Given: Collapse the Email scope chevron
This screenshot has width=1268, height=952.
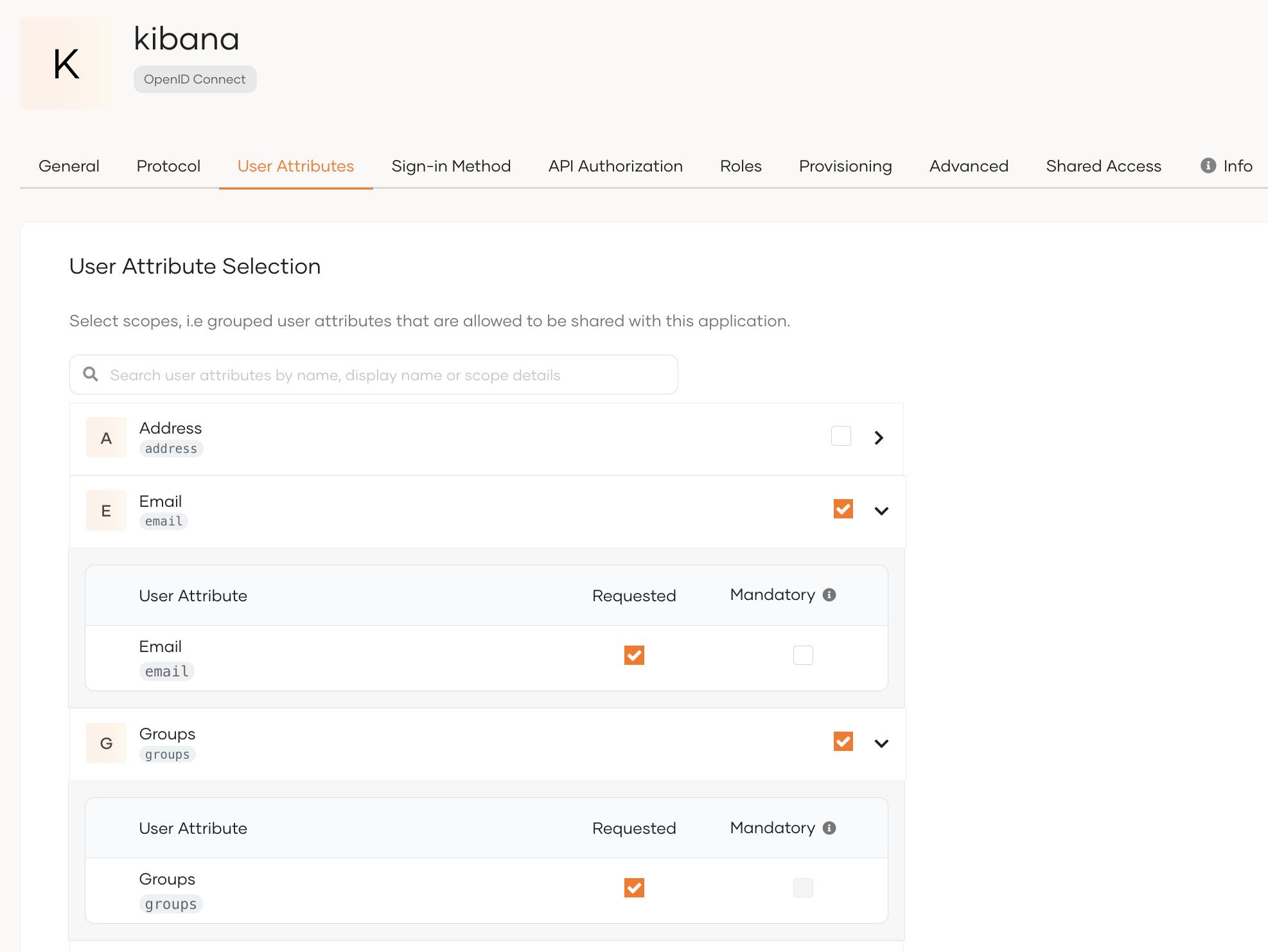Looking at the screenshot, I should click(881, 511).
